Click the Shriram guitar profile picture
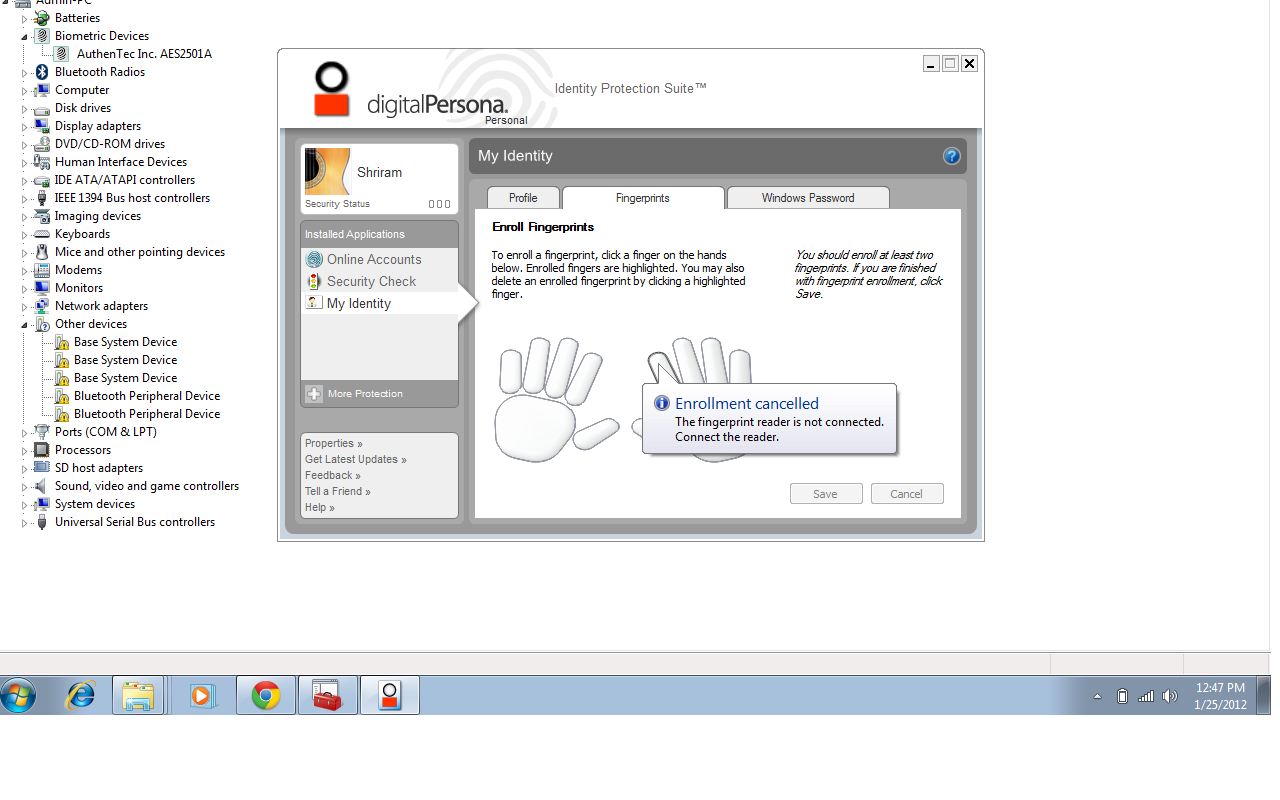 click(327, 171)
